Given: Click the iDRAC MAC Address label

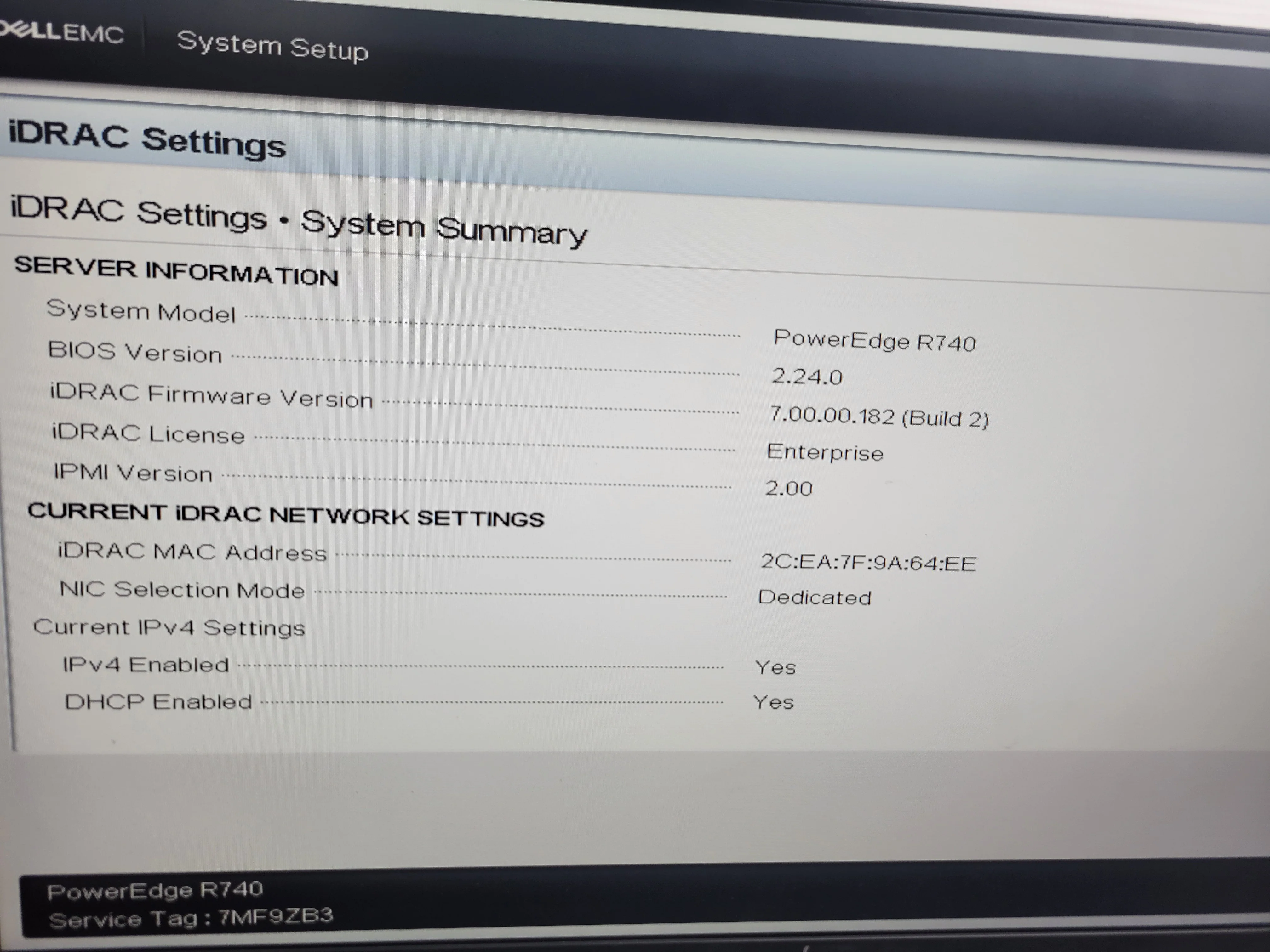Looking at the screenshot, I should coord(192,552).
